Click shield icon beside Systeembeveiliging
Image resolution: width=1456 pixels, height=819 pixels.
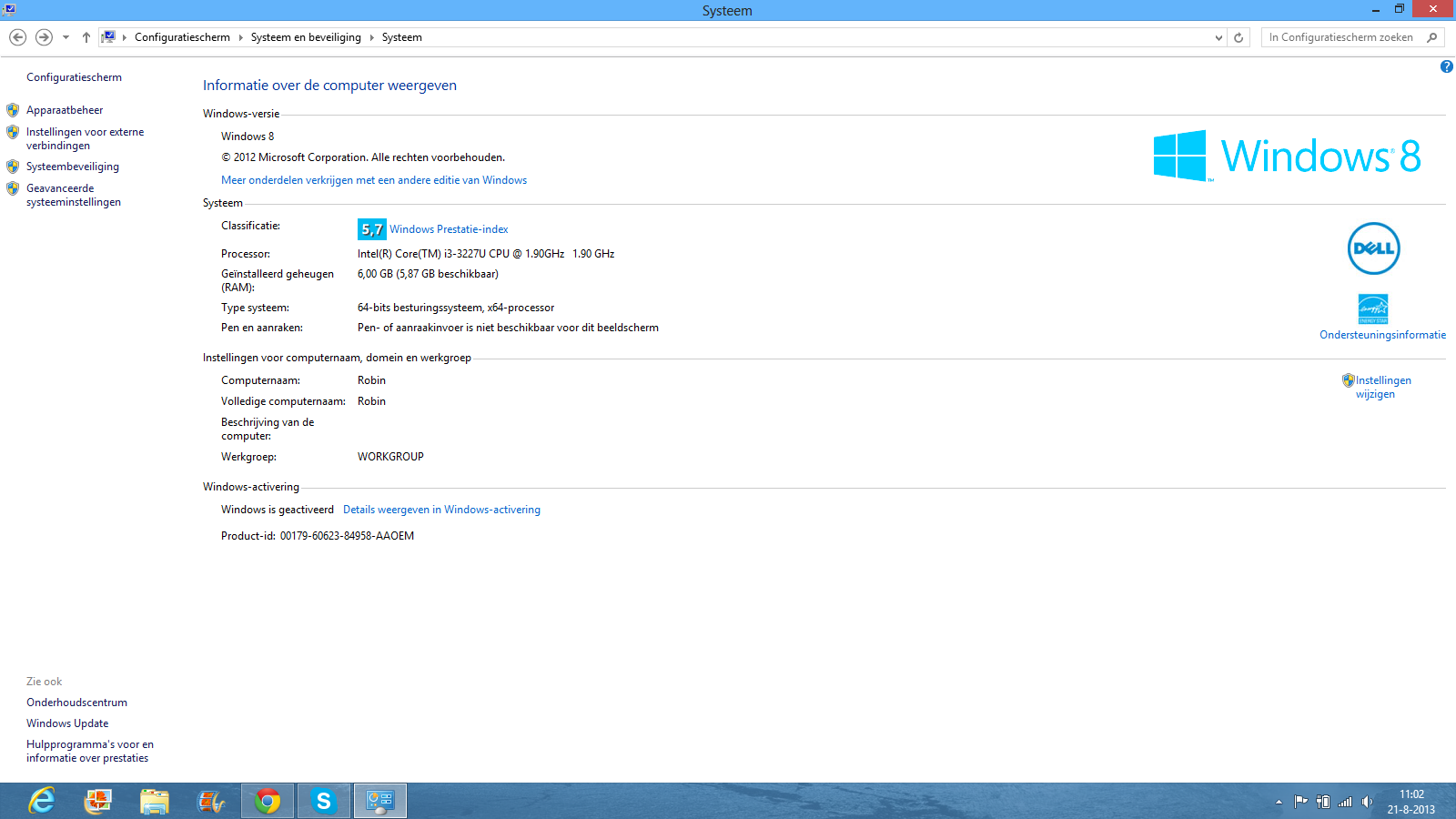click(13, 167)
